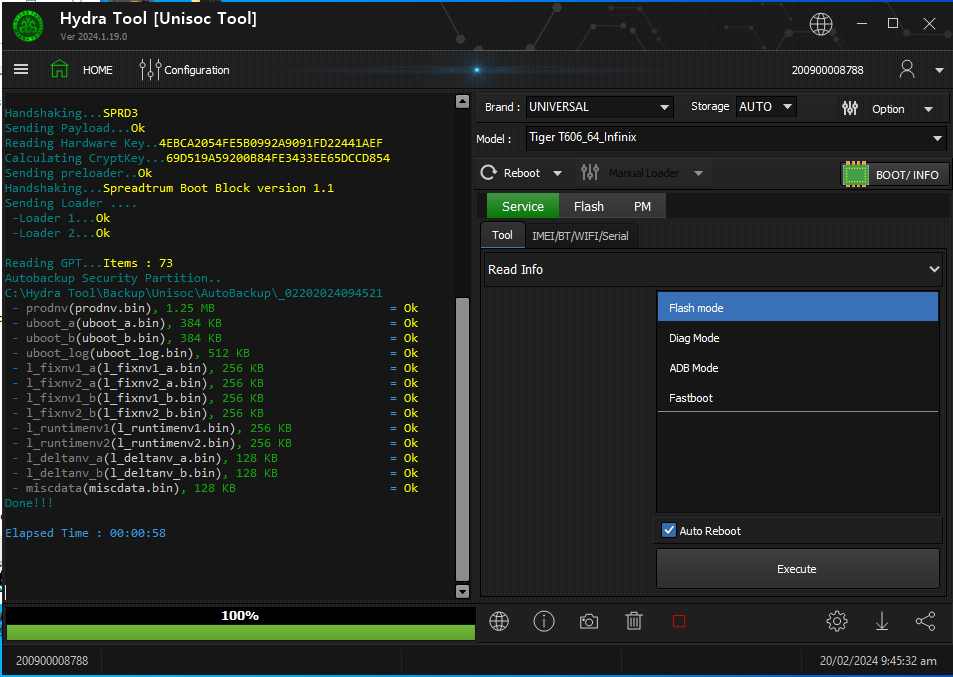The height and width of the screenshot is (677, 953).
Task: Switch to the Service tab
Action: click(523, 206)
